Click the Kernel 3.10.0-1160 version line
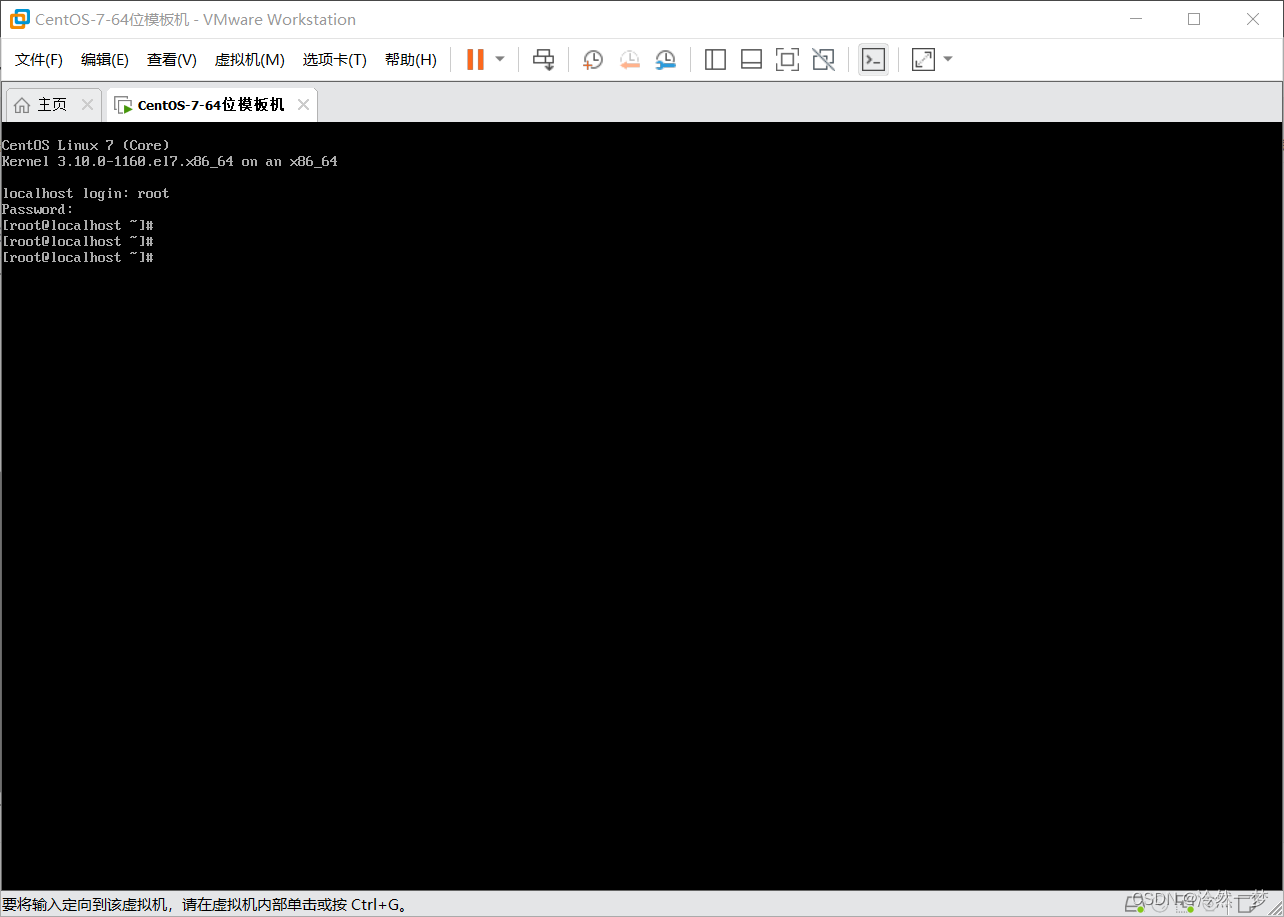Viewport: 1284px width, 917px height. pos(170,161)
